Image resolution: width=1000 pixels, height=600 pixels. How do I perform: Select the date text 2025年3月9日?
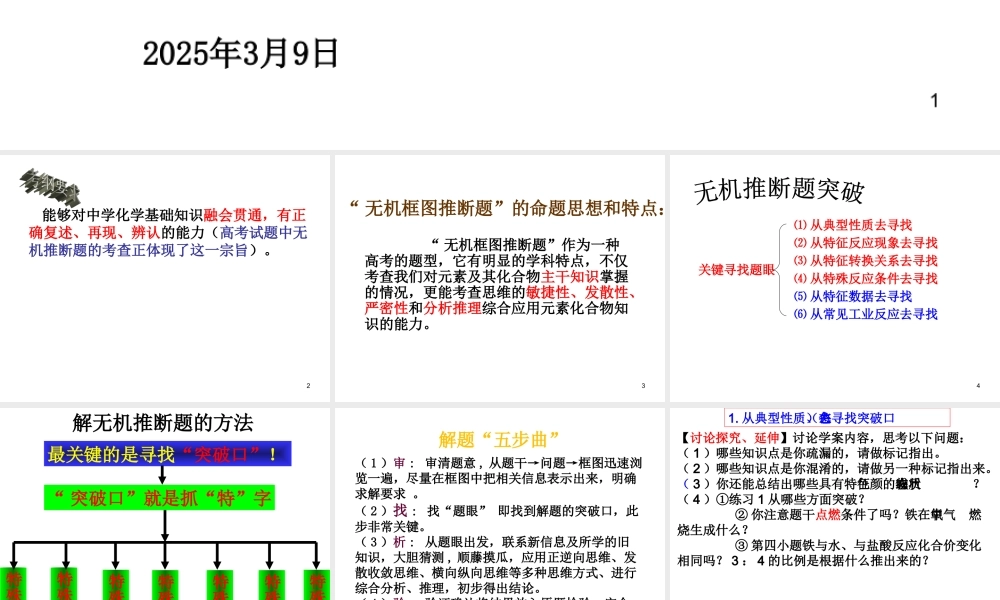pos(240,54)
